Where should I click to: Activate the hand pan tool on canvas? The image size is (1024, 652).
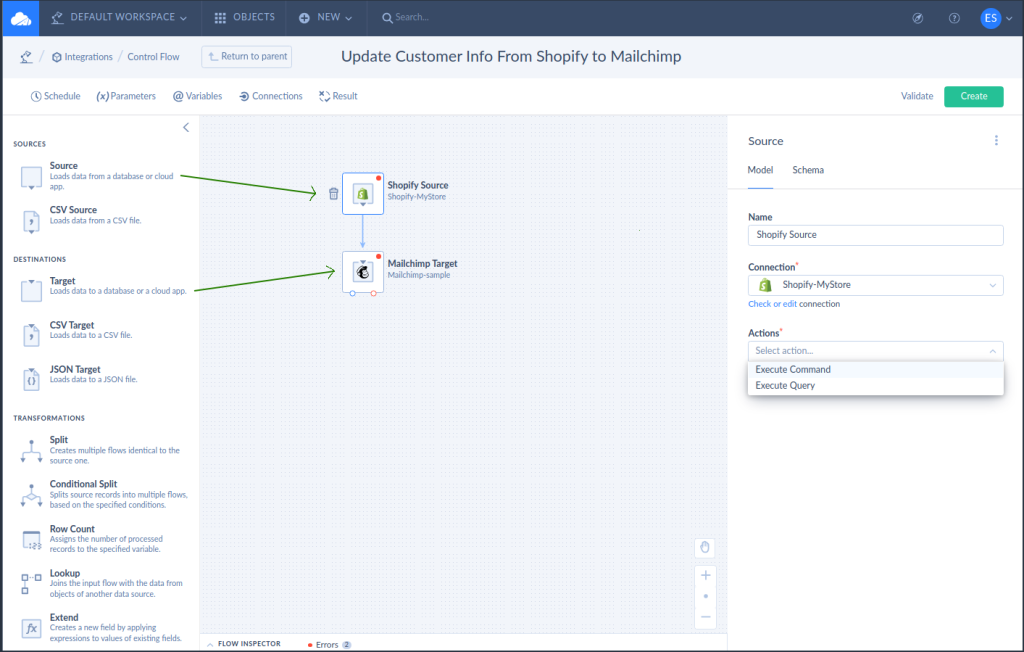coord(705,547)
